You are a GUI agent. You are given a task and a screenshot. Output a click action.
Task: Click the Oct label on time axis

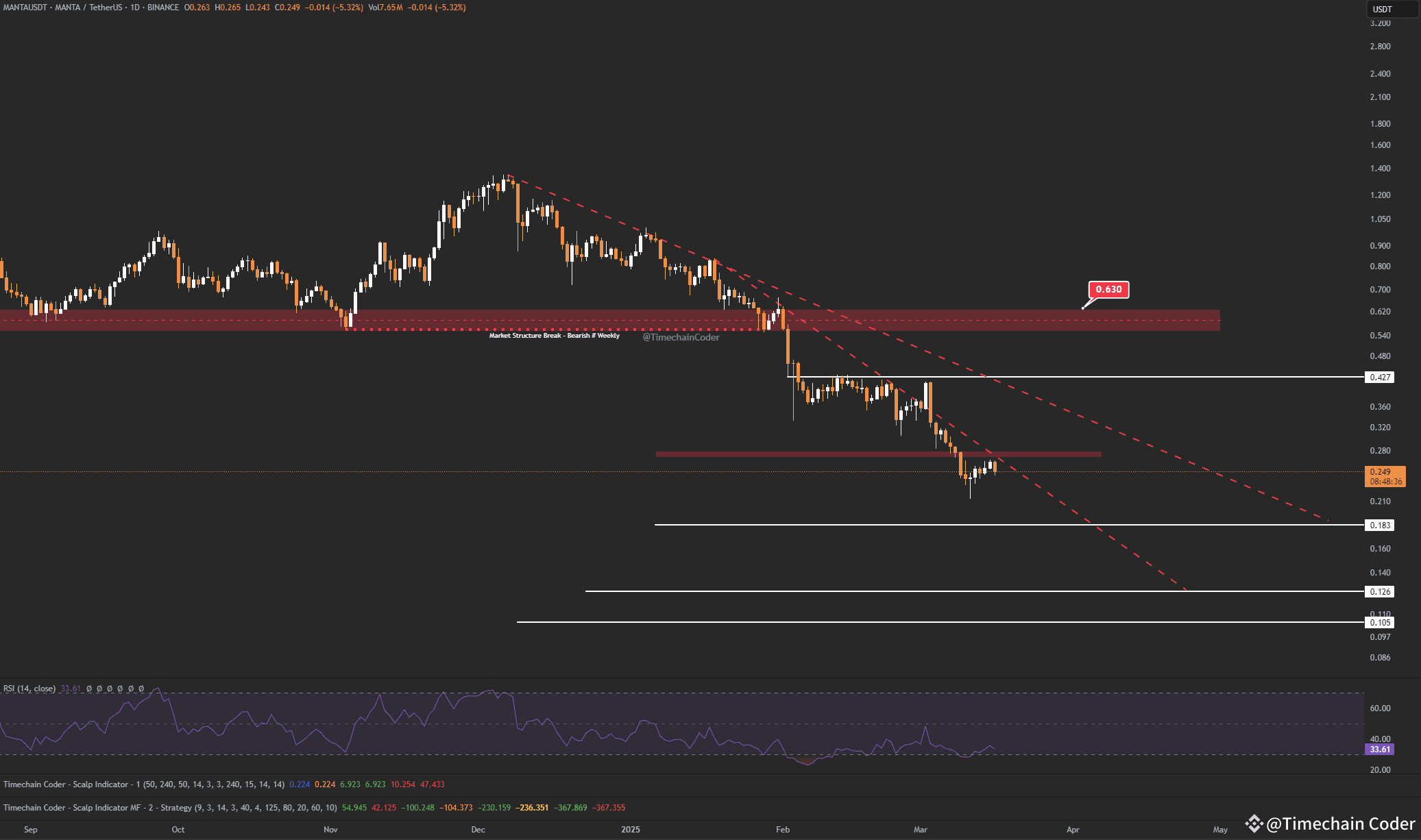click(x=178, y=830)
